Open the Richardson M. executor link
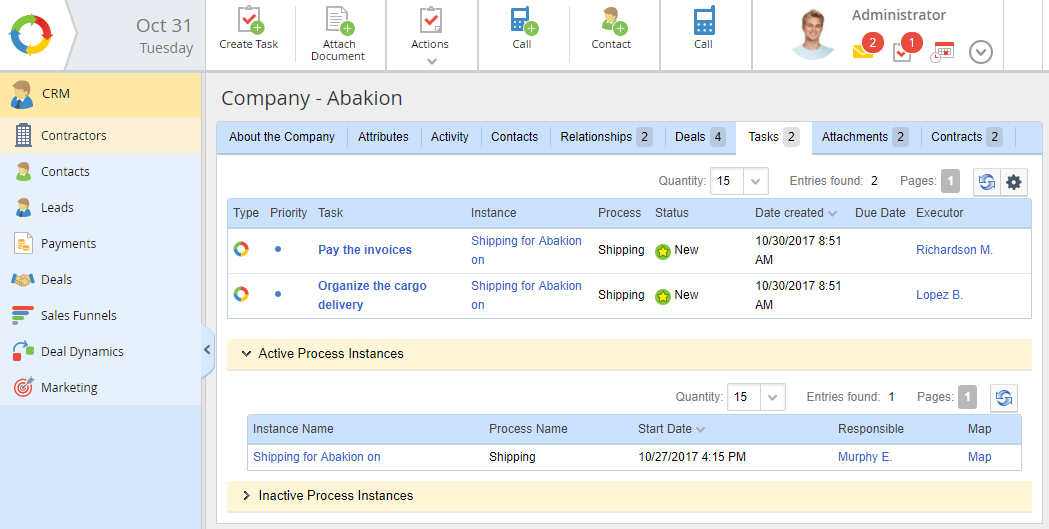This screenshot has width=1049, height=529. pos(954,250)
